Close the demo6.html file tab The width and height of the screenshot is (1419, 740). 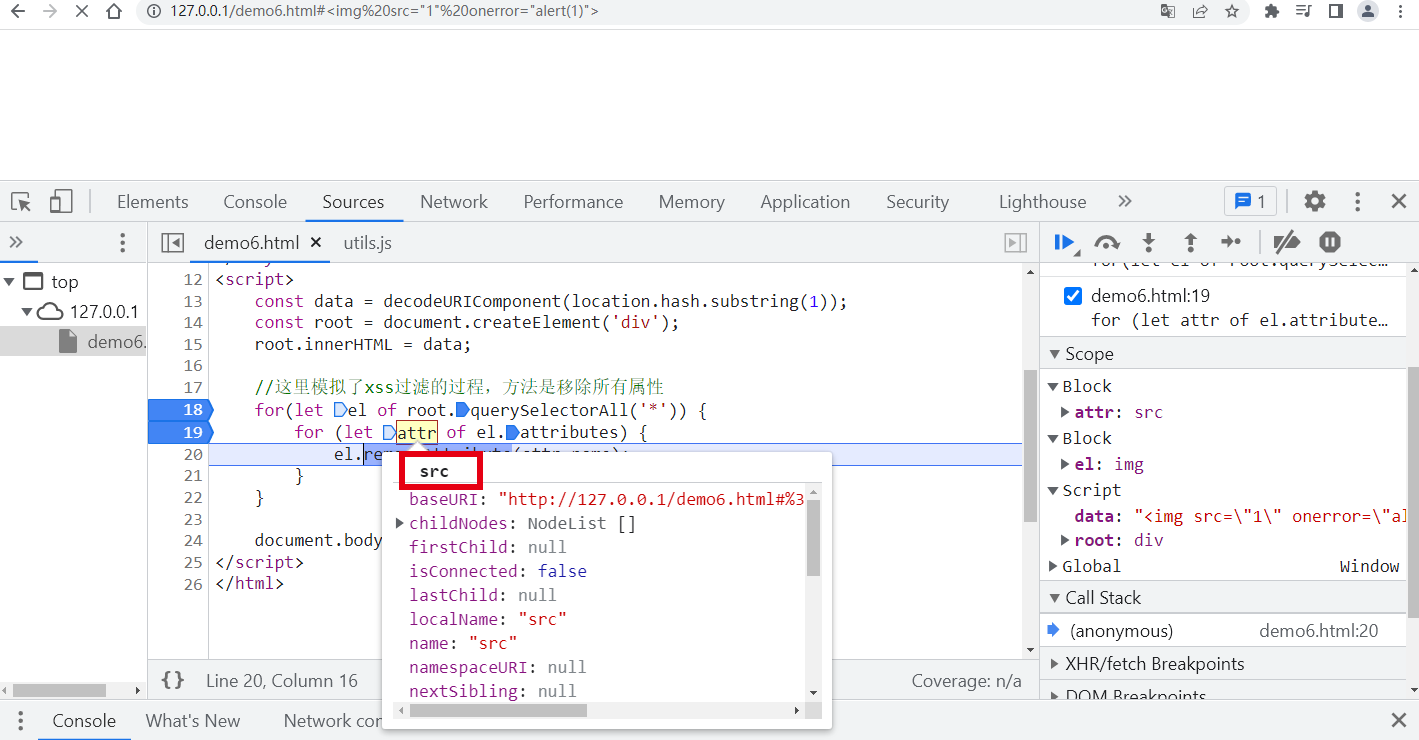coord(316,242)
